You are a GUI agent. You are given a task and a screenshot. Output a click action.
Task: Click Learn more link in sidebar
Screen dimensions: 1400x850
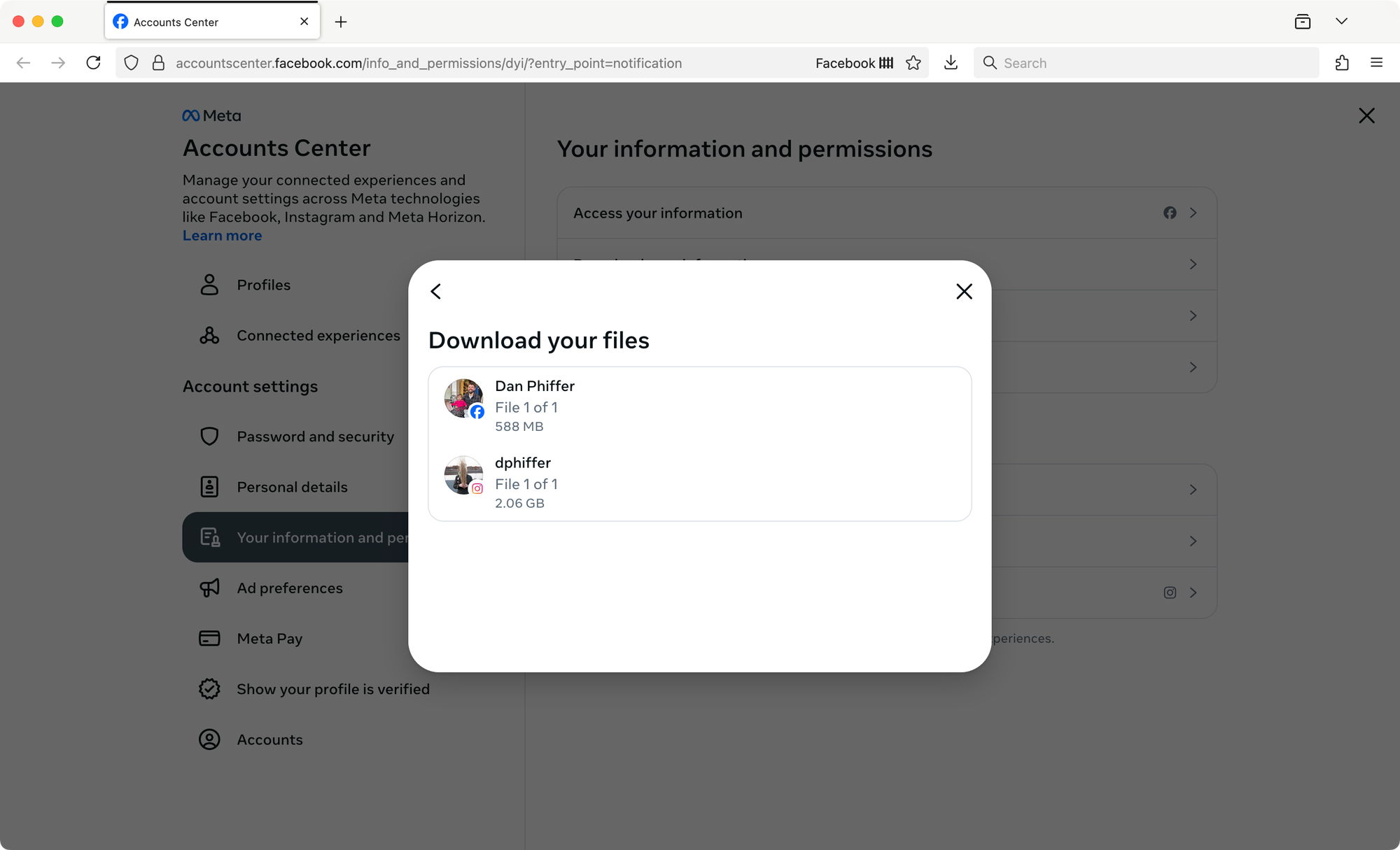tap(222, 235)
